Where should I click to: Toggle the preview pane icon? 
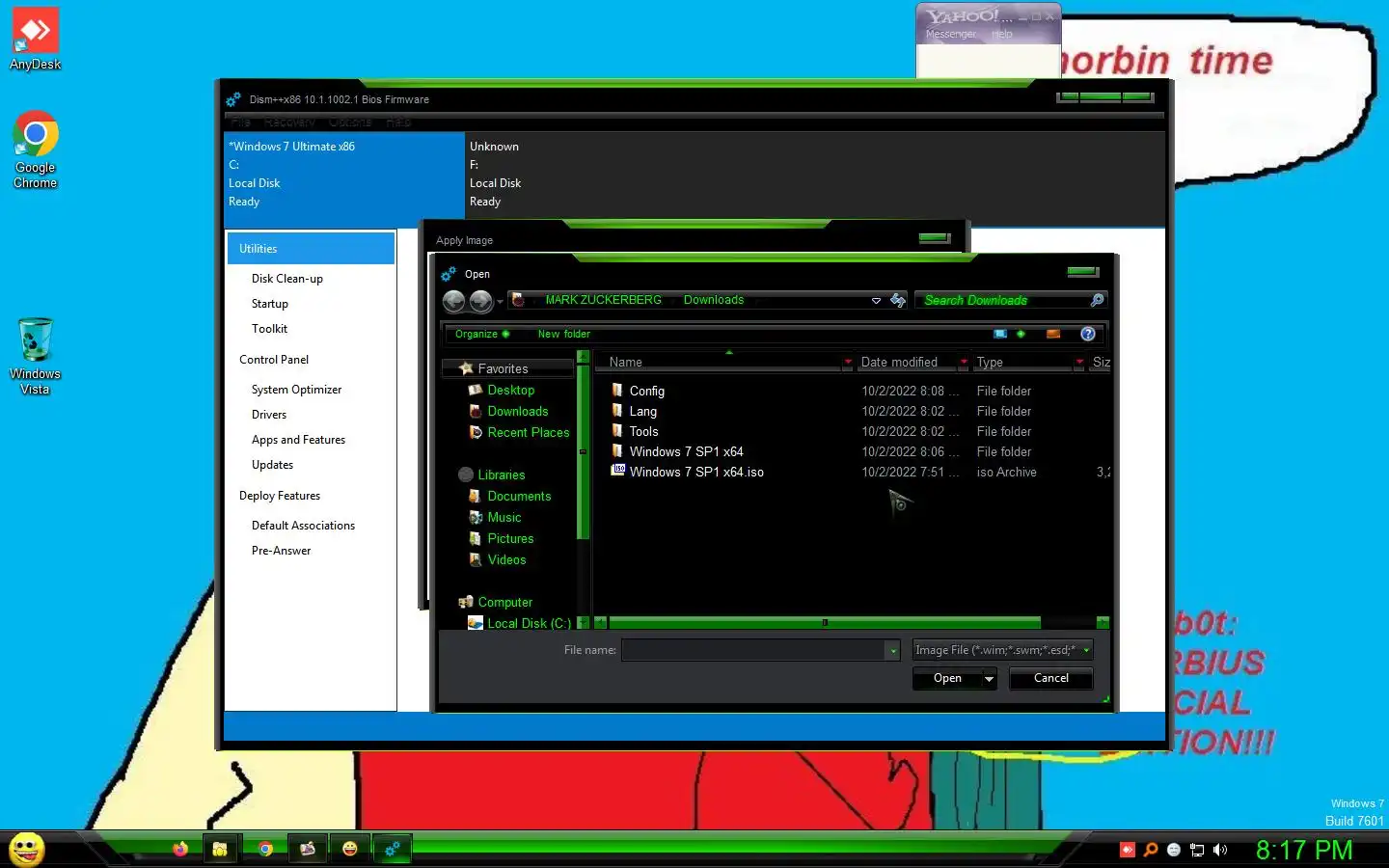1053,334
